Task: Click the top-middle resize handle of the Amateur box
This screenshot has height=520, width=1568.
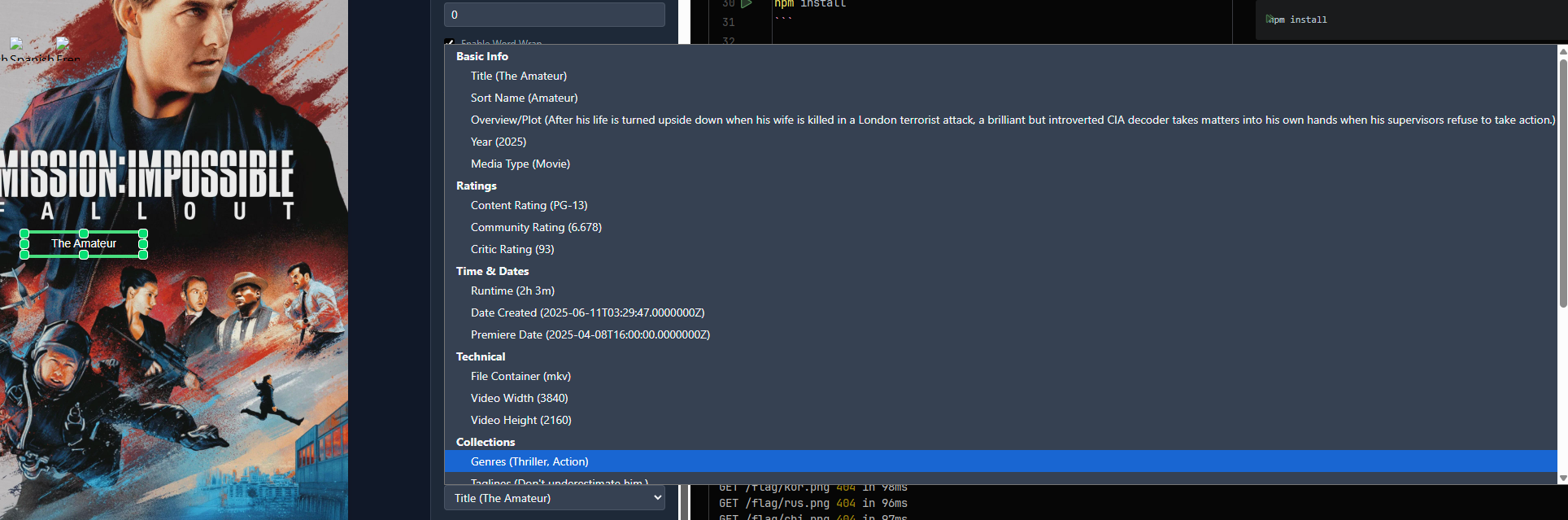Action: click(x=84, y=234)
